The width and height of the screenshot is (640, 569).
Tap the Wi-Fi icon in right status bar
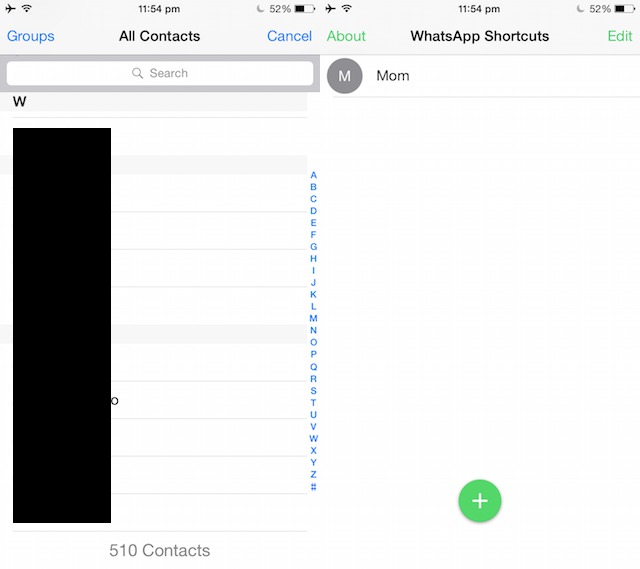pyautogui.click(x=347, y=8)
